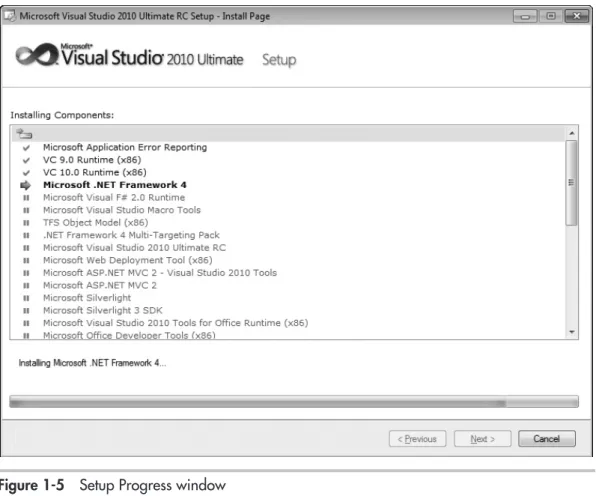Image resolution: width=596 pixels, height=496 pixels.
Task: Click pending icon beside Tools for Office Runtime (x86)
Action: [x=26, y=323]
